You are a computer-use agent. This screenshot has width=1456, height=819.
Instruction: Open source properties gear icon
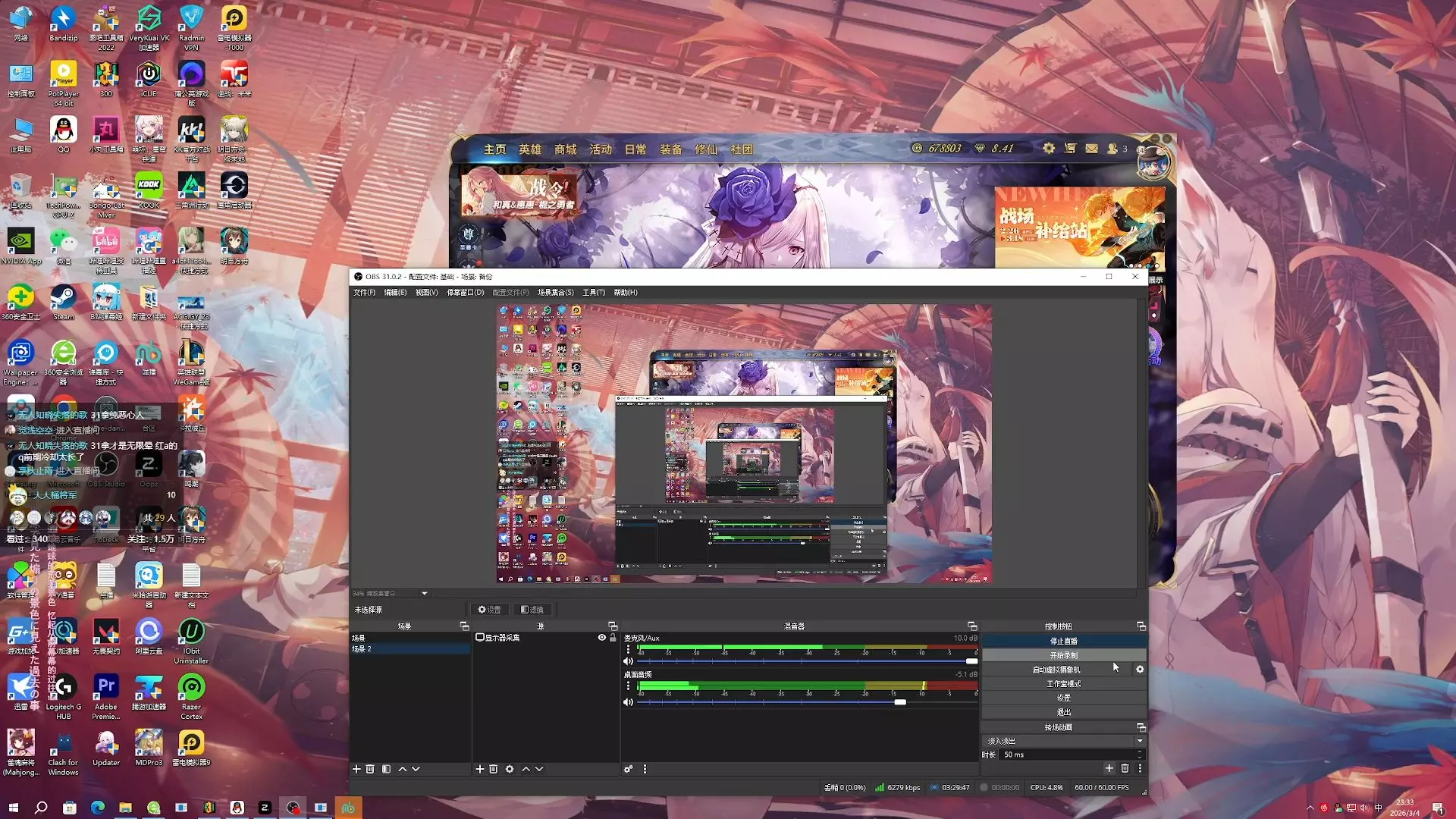point(510,769)
